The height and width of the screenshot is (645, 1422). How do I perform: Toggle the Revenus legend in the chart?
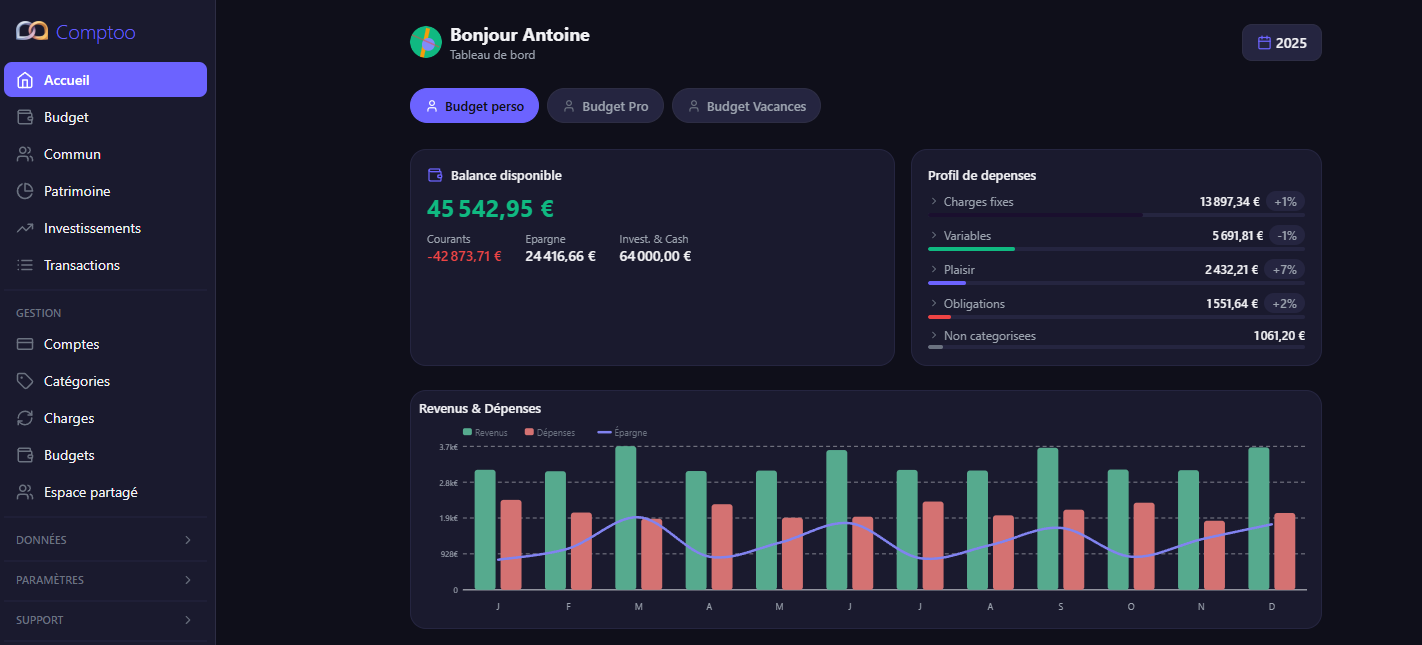click(484, 432)
